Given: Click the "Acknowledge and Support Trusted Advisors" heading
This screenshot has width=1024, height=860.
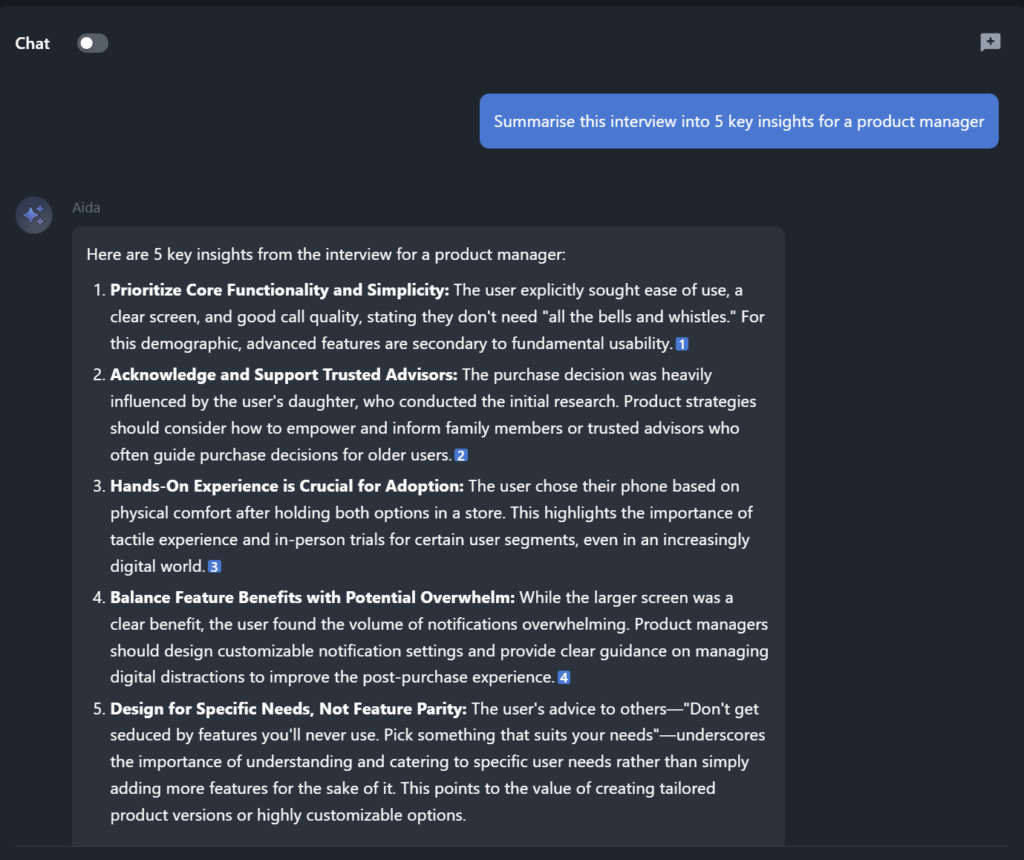Looking at the screenshot, I should (283, 375).
